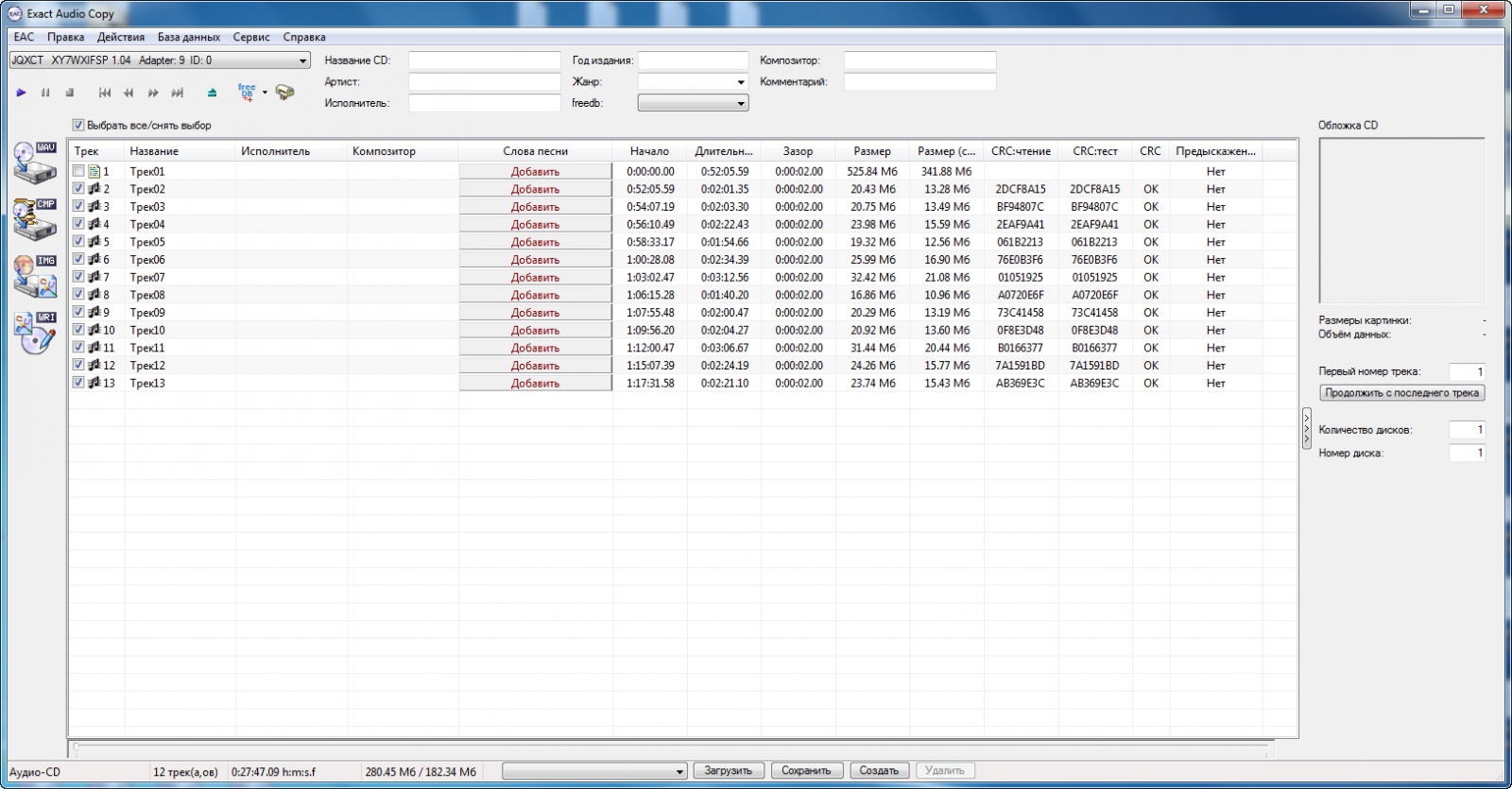Click the Композитор input field
The height and width of the screenshot is (789, 1512).
point(920,60)
